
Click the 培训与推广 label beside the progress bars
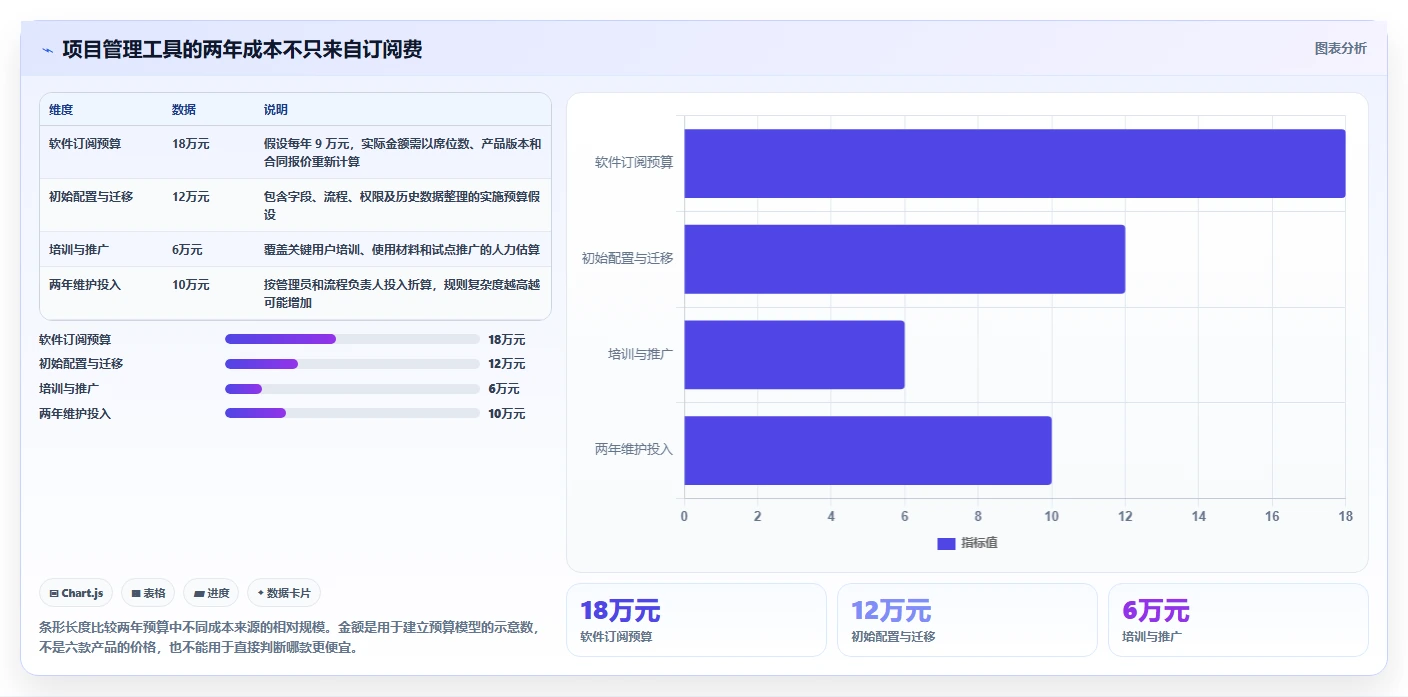[x=69, y=389]
